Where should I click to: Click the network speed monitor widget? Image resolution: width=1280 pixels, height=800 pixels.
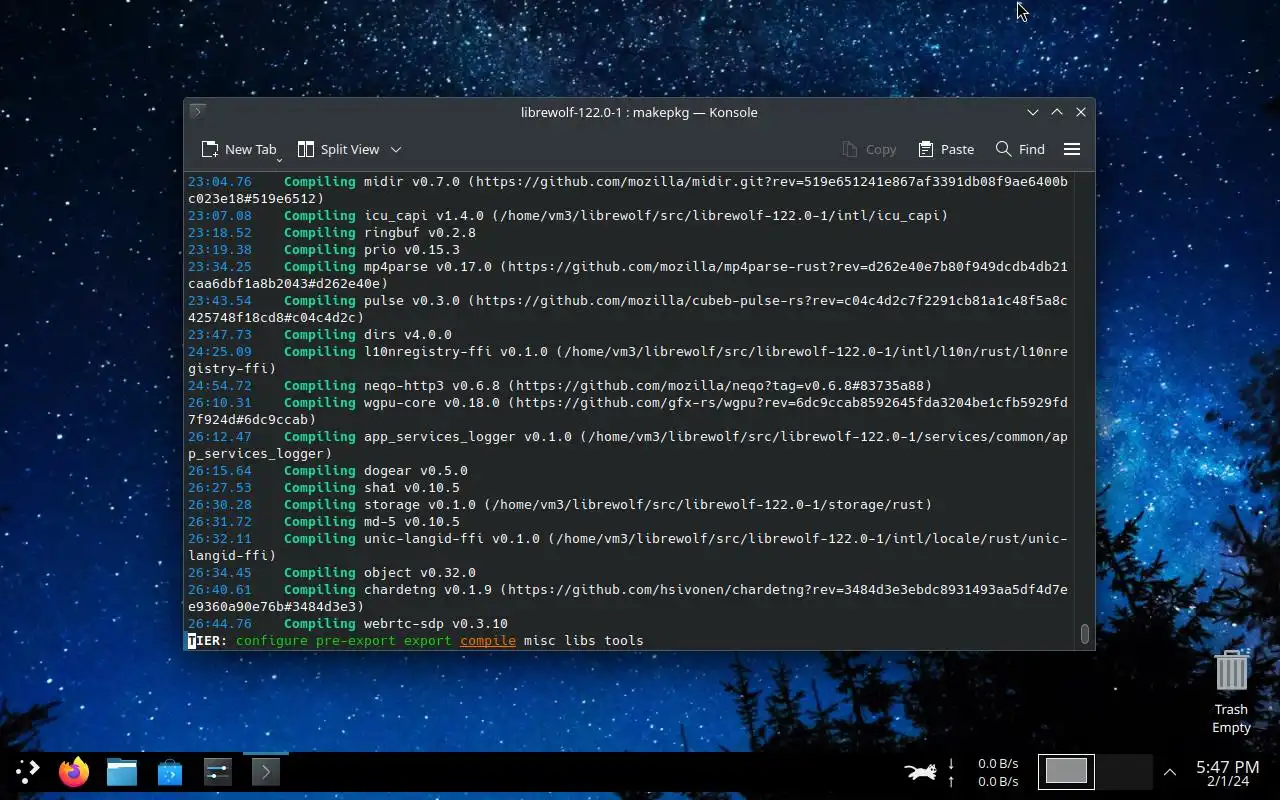point(983,772)
